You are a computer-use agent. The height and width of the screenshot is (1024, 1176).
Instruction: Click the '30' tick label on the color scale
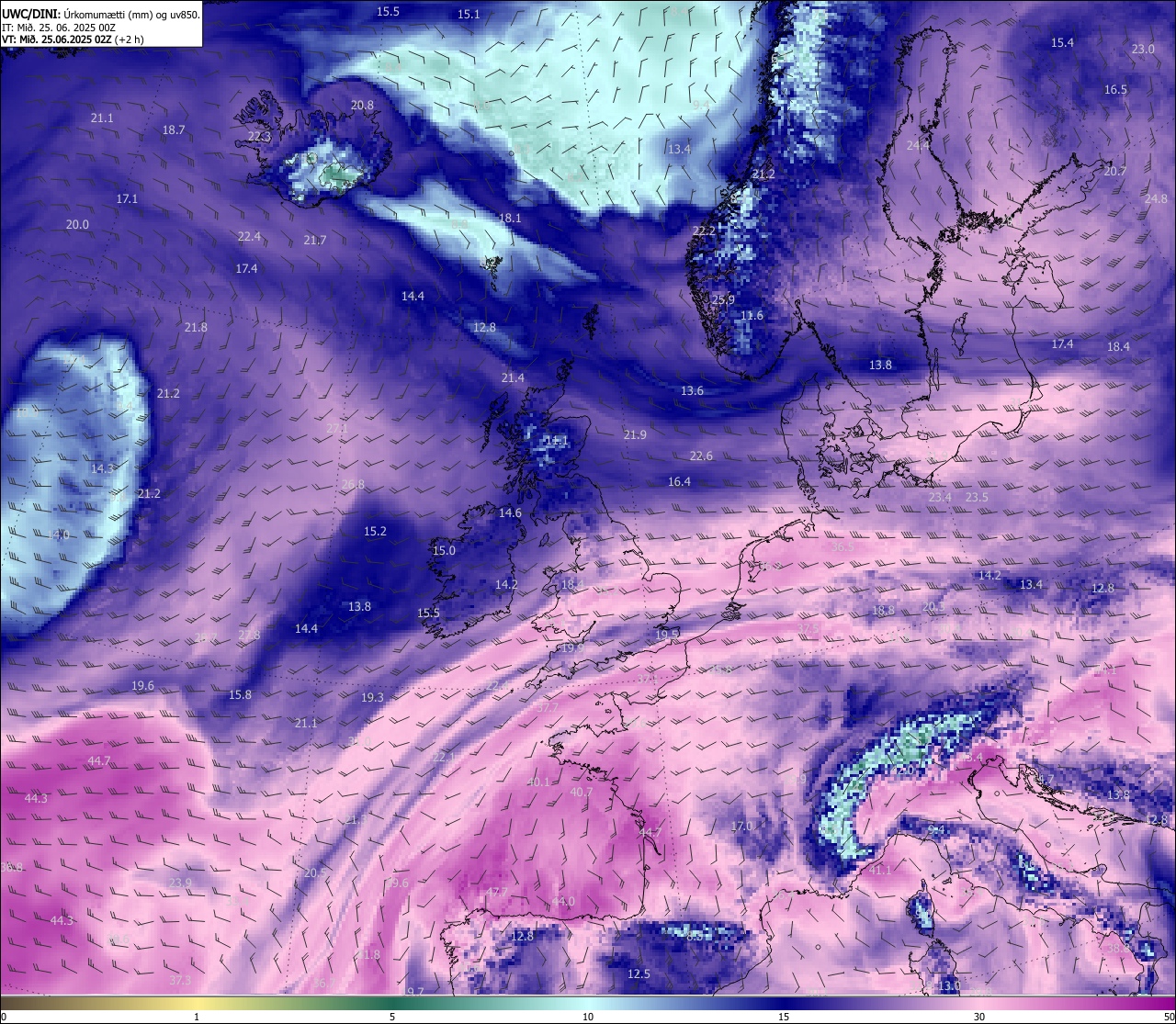[979, 1017]
